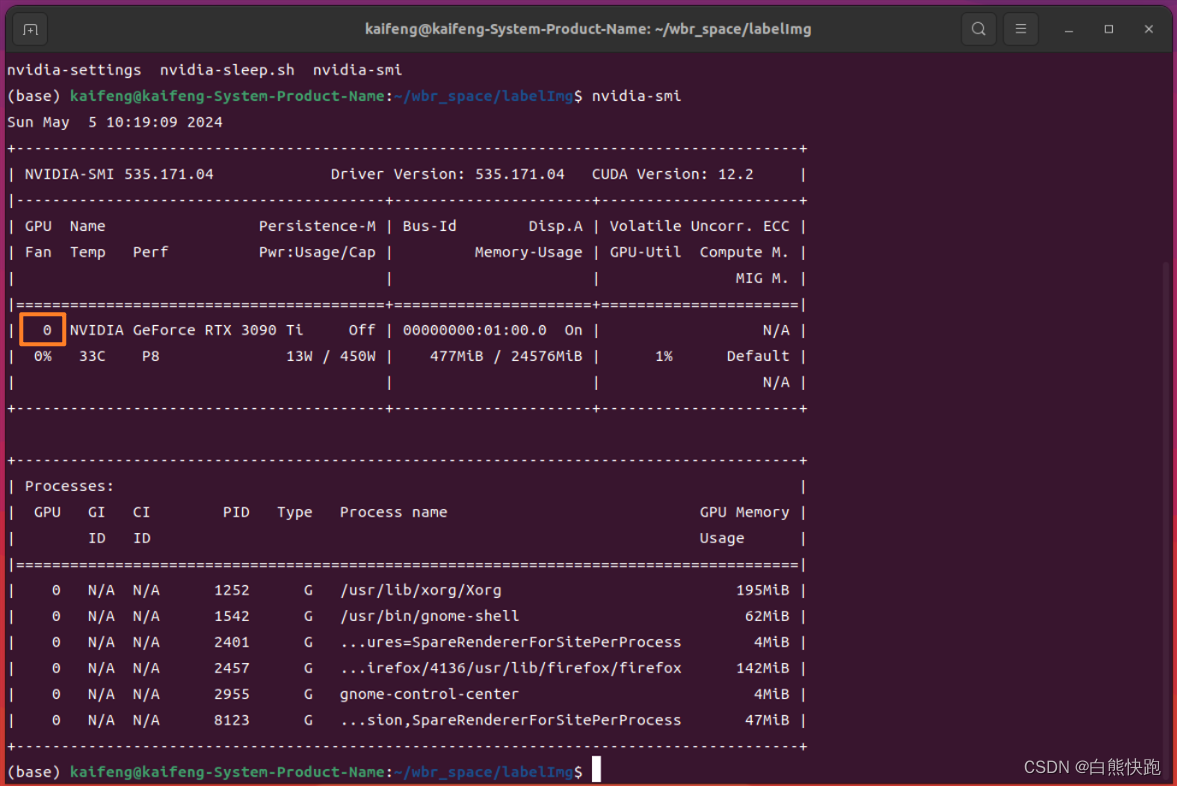Screen dimensions: 1177x786
Task: Open the terminal hamburger menu
Action: pos(1020,29)
